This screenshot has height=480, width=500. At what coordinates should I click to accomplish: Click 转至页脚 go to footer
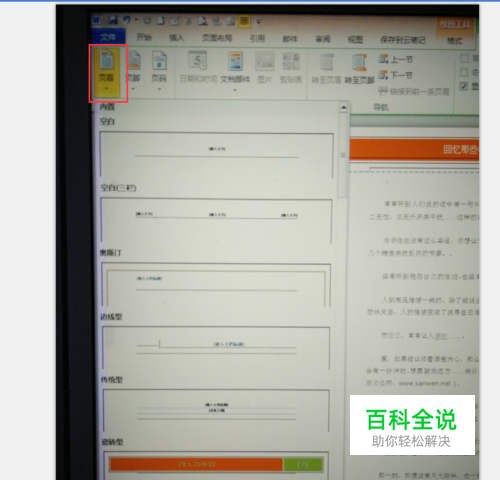pos(359,69)
